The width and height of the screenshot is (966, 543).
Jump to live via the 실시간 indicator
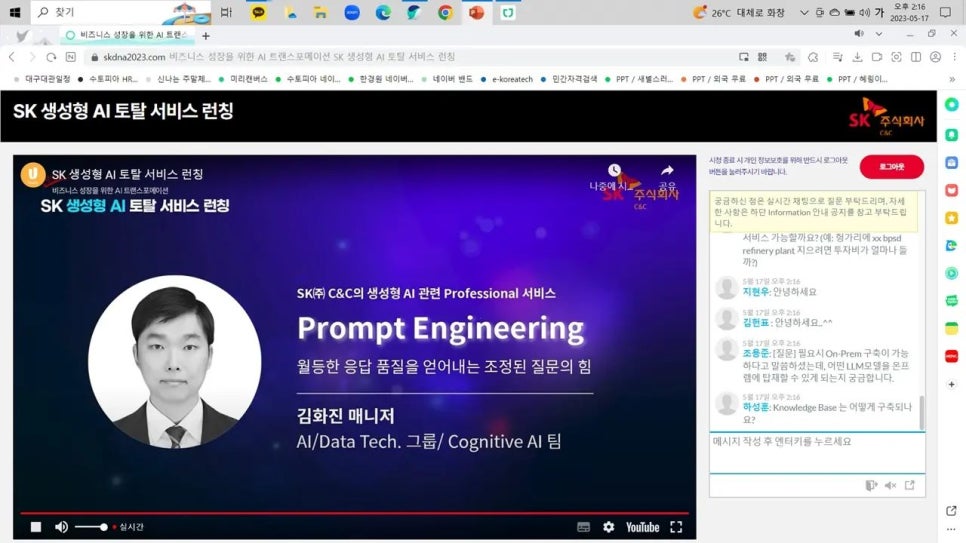click(128, 527)
